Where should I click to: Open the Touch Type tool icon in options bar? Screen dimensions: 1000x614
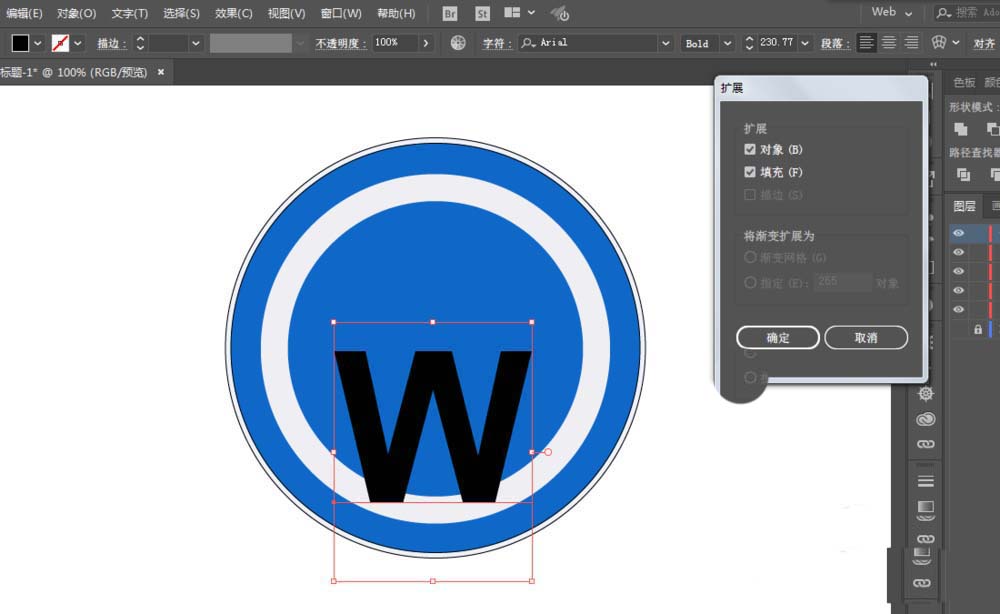938,43
